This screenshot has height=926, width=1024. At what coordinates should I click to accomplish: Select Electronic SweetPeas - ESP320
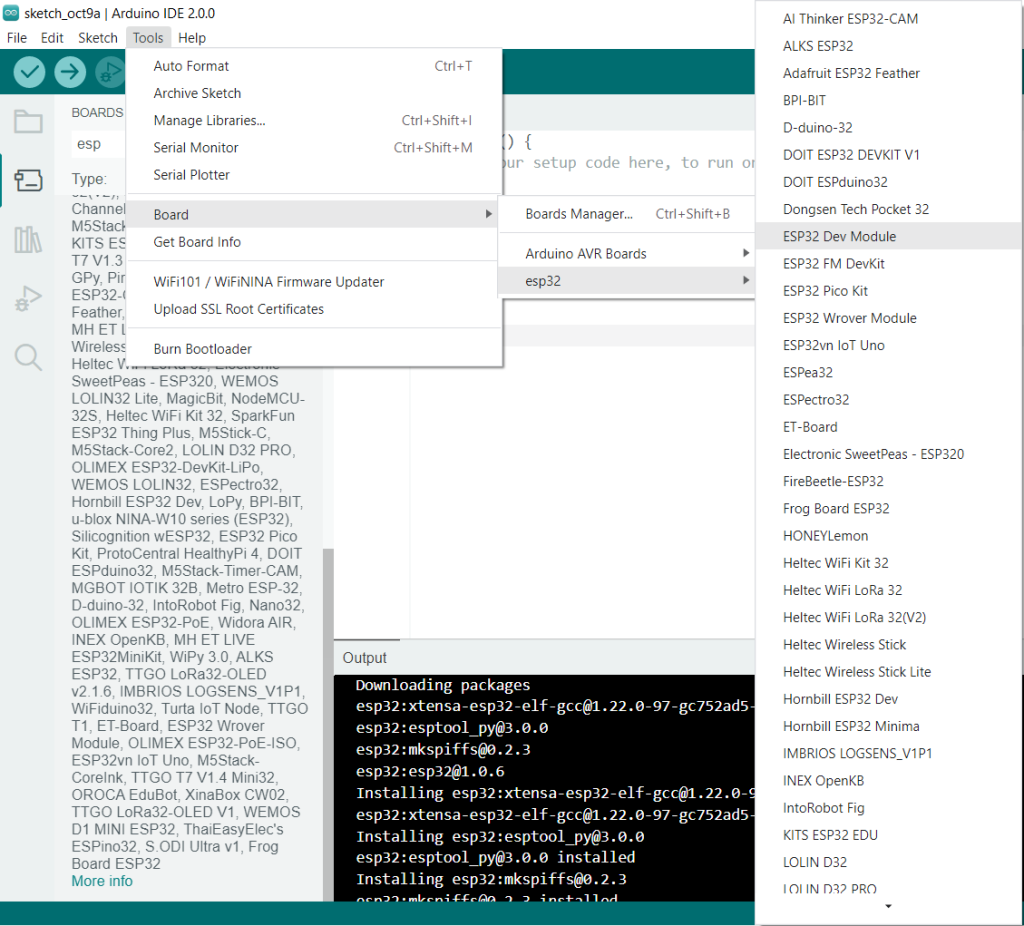pos(888,455)
